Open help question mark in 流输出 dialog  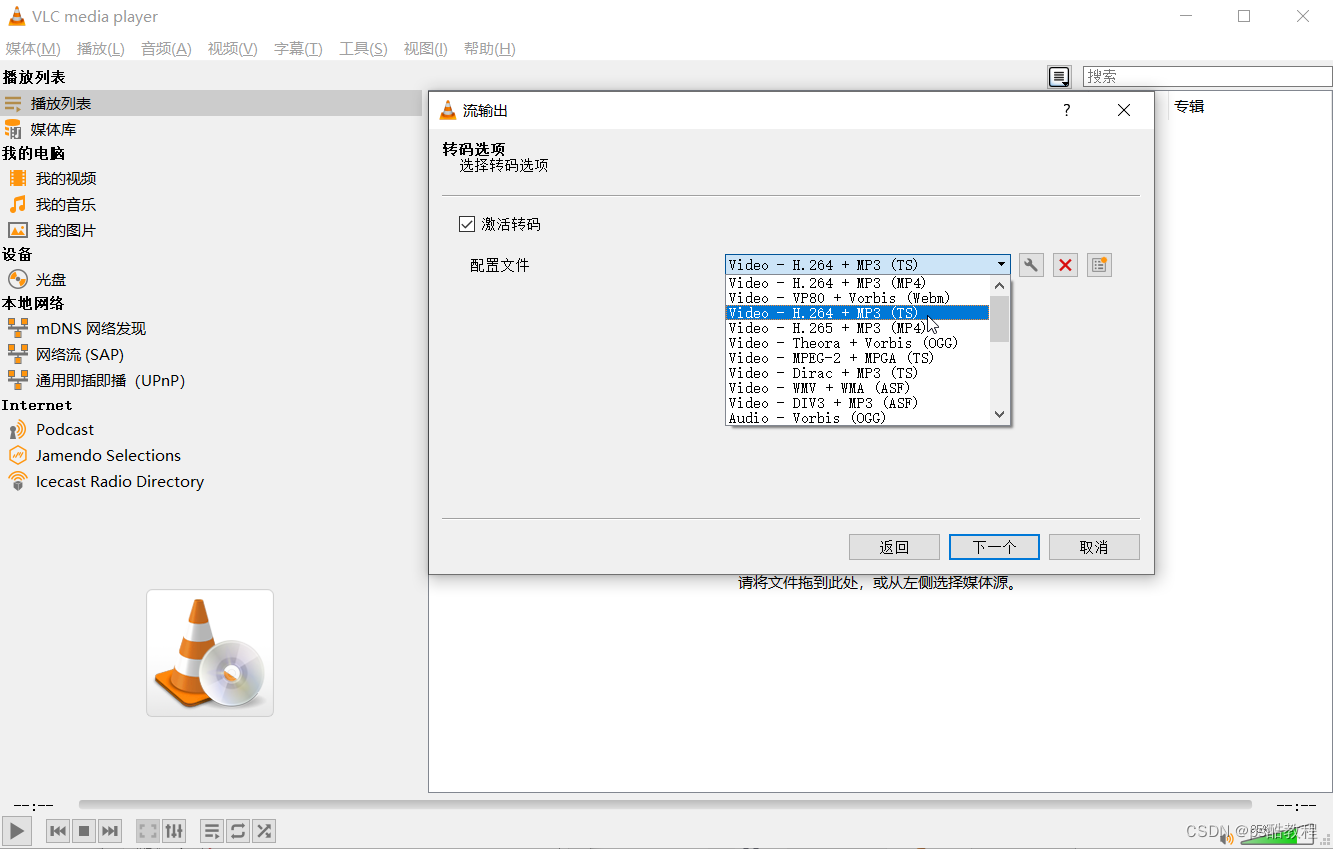1067,110
